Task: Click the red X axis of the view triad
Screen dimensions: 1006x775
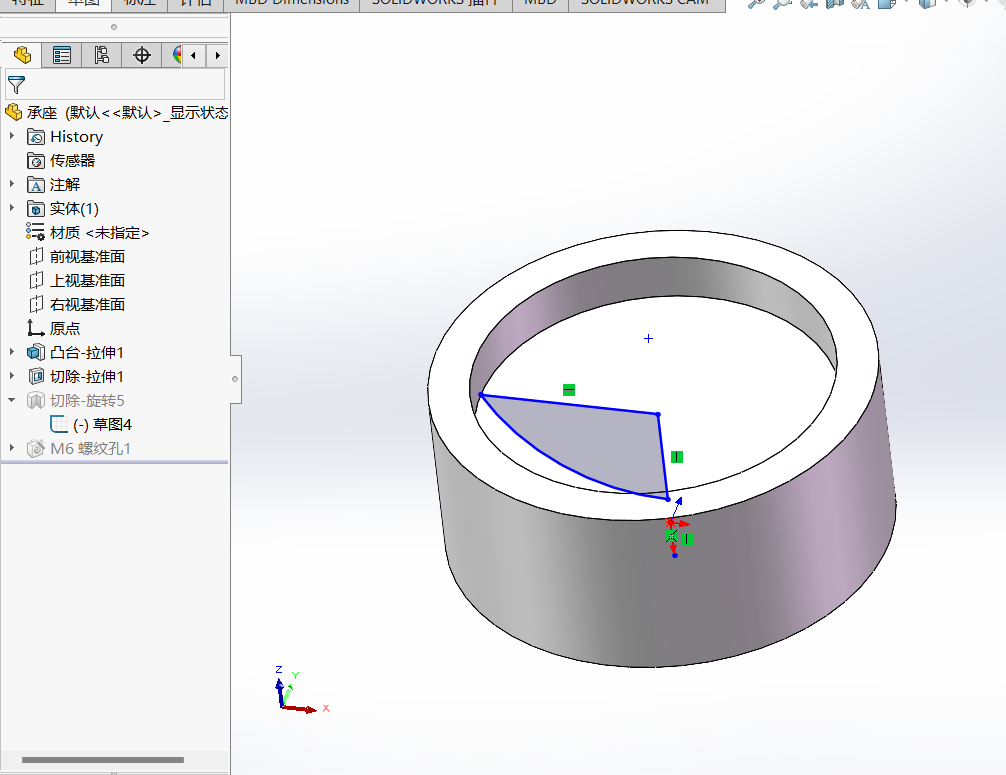Action: pos(300,709)
